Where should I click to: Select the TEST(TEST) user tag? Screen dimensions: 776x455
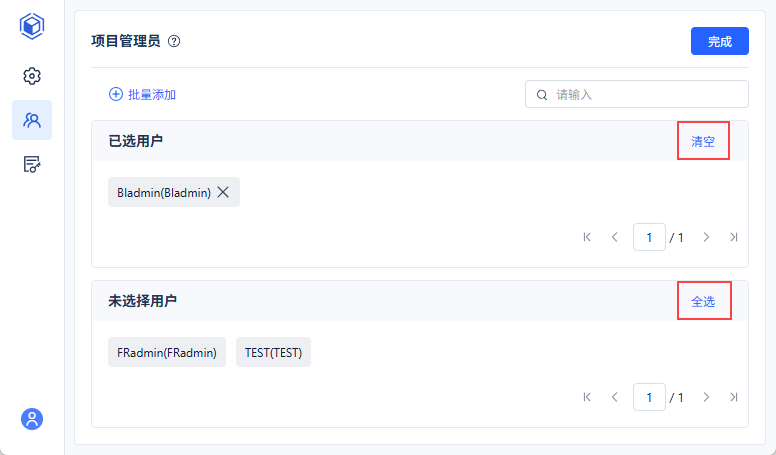pos(273,352)
